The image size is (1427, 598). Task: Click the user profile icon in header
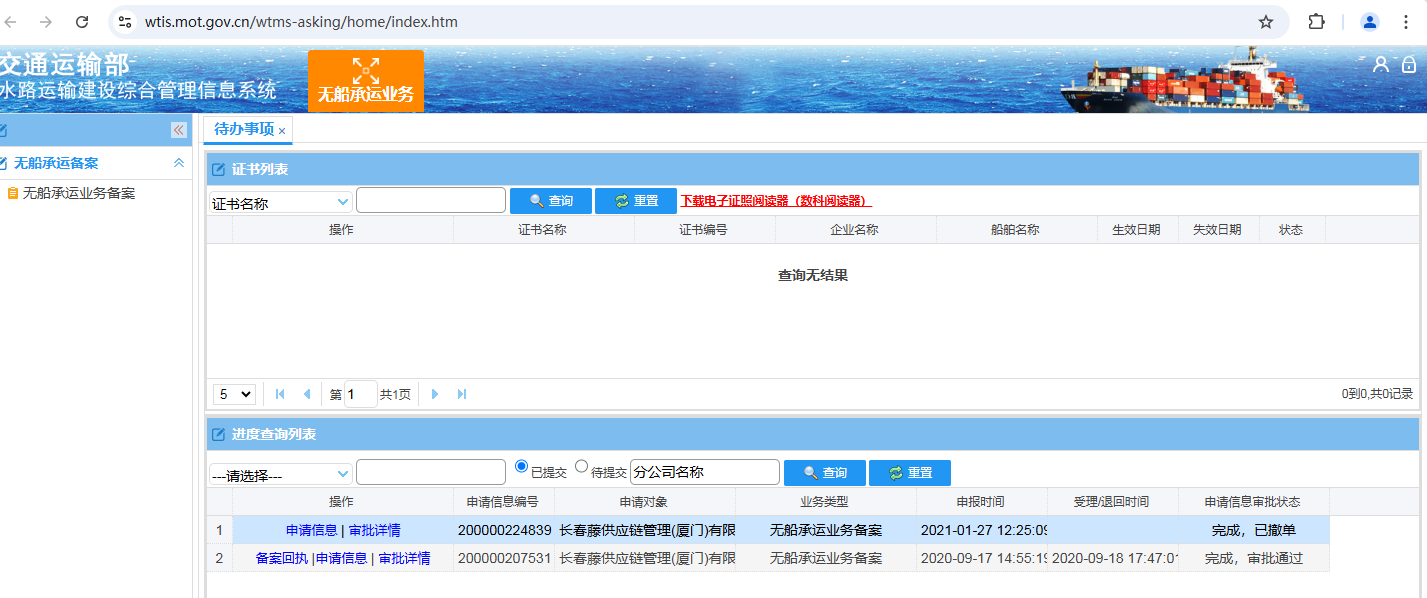[1380, 64]
